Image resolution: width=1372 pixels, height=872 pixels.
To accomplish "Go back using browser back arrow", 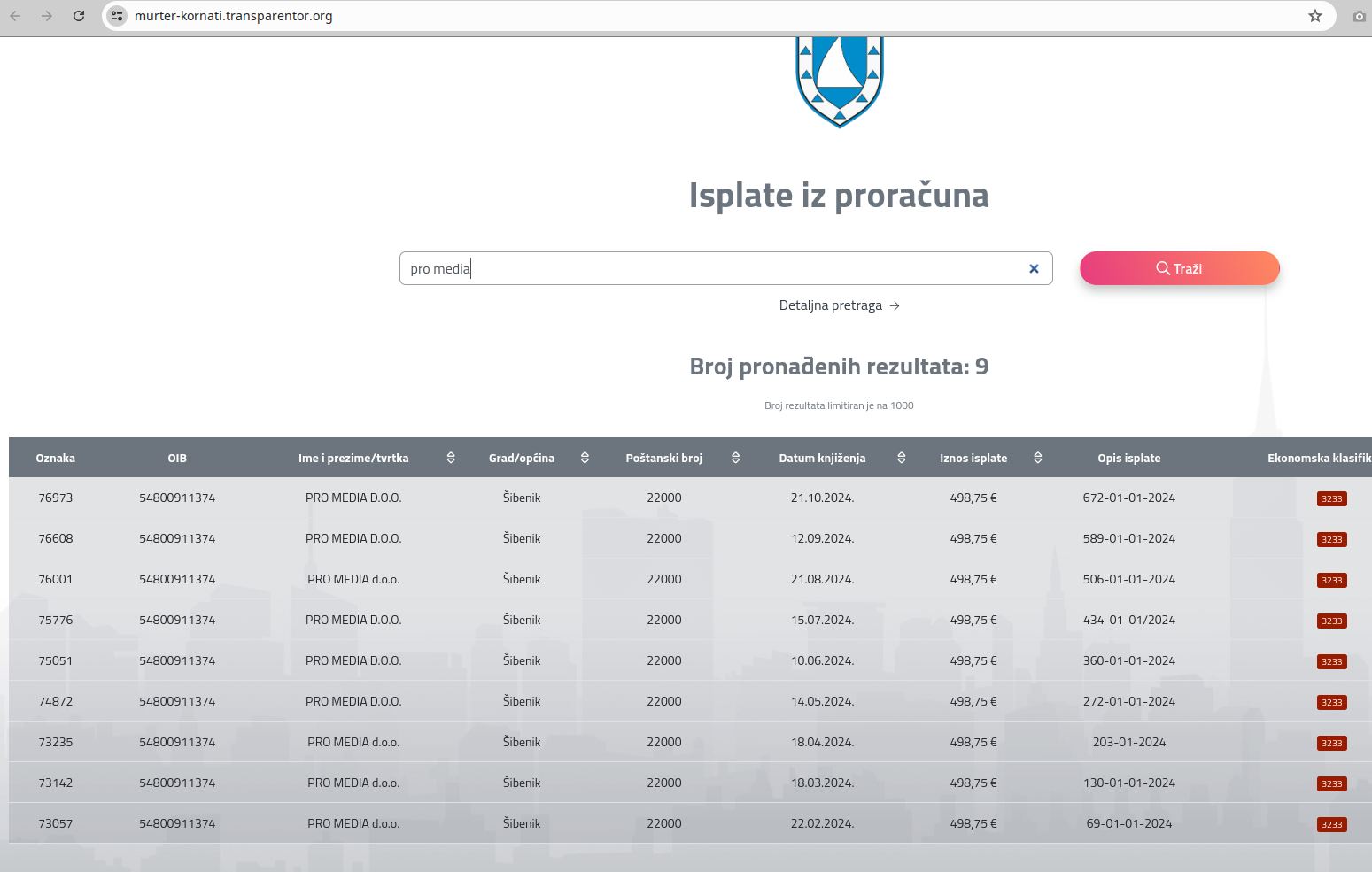I will [16, 16].
